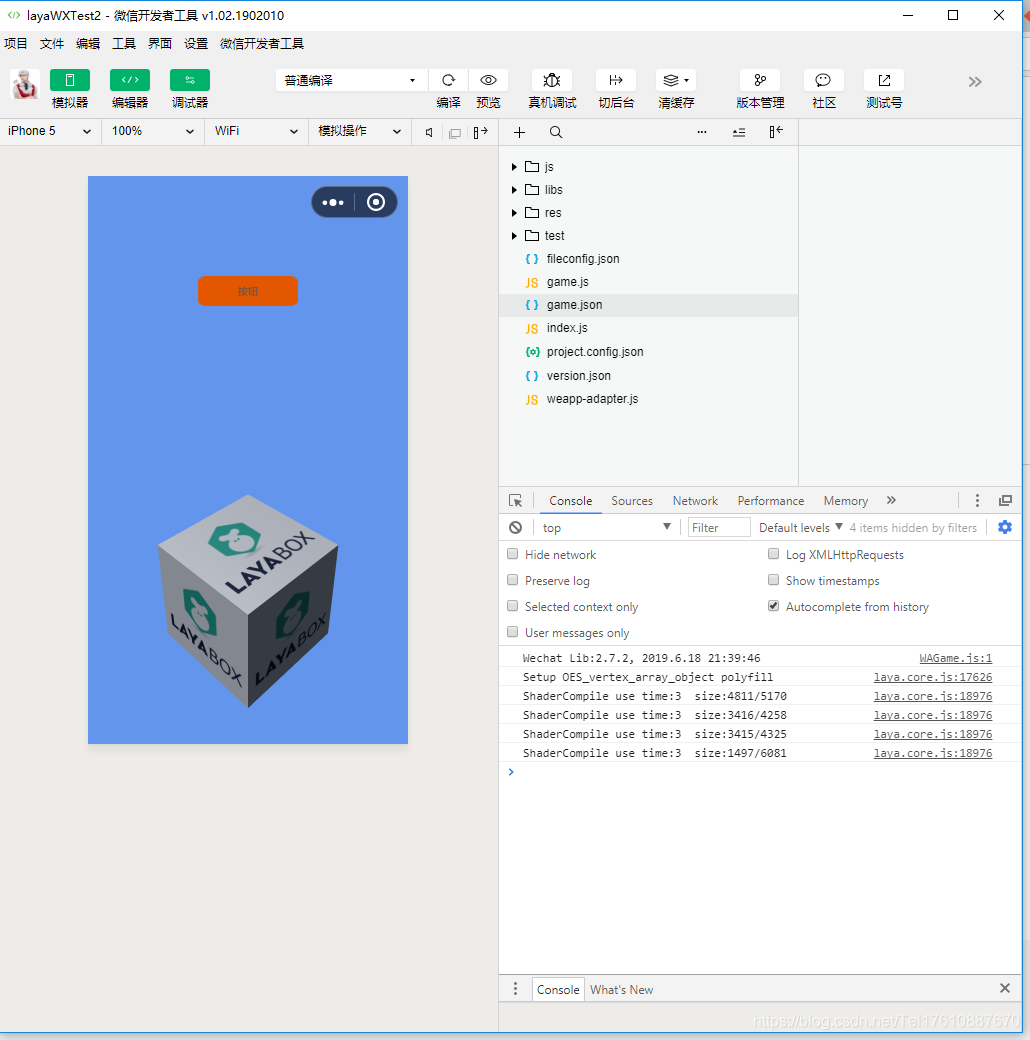Enable Log XMLHttpRequests checkbox
Screen dimensions: 1030x1040
tap(773, 554)
